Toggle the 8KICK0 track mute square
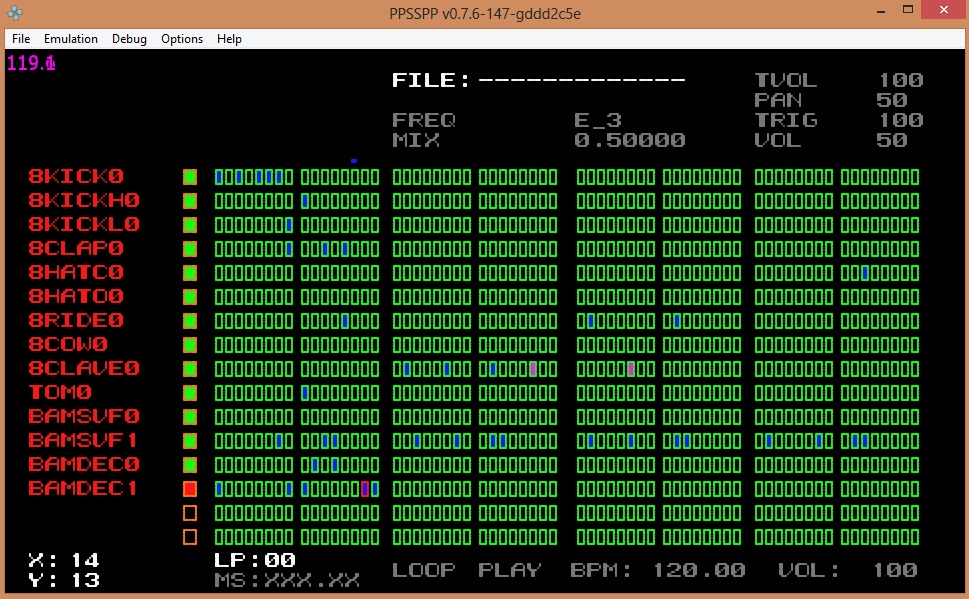The height and width of the screenshot is (599, 969). [190, 177]
